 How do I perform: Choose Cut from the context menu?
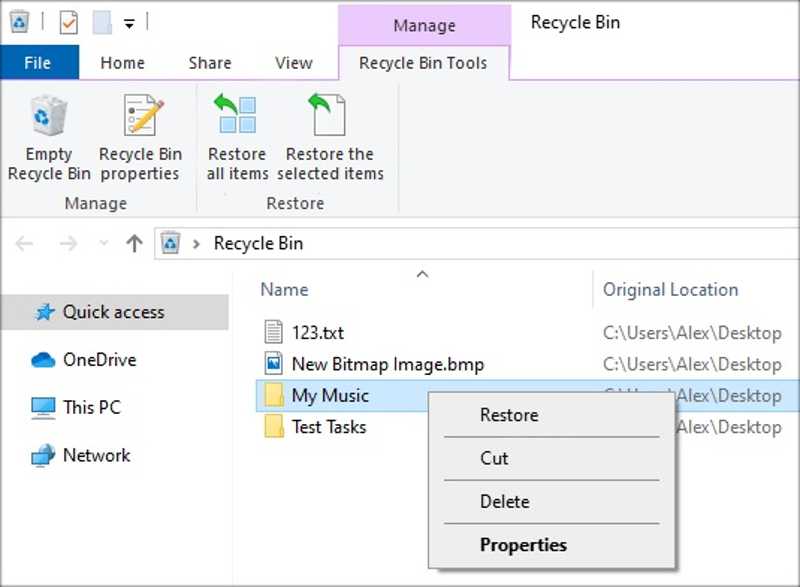[552, 458]
